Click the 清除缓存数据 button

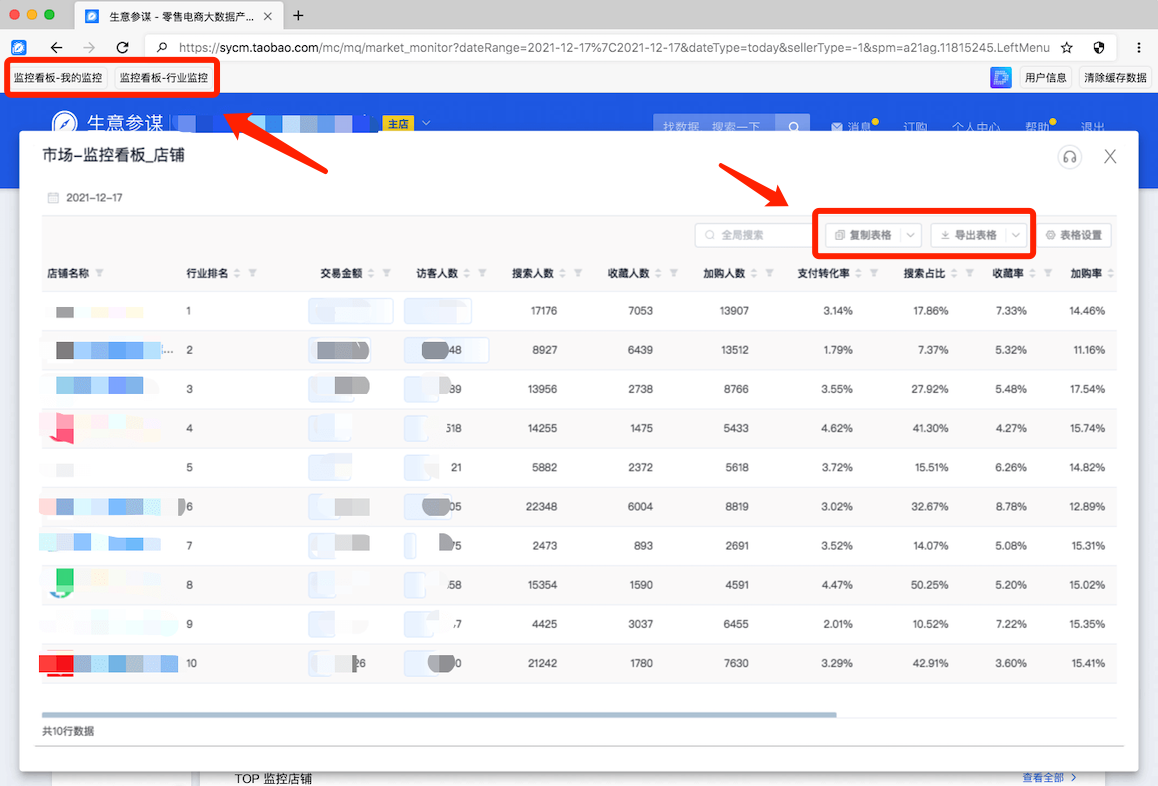pos(1115,77)
